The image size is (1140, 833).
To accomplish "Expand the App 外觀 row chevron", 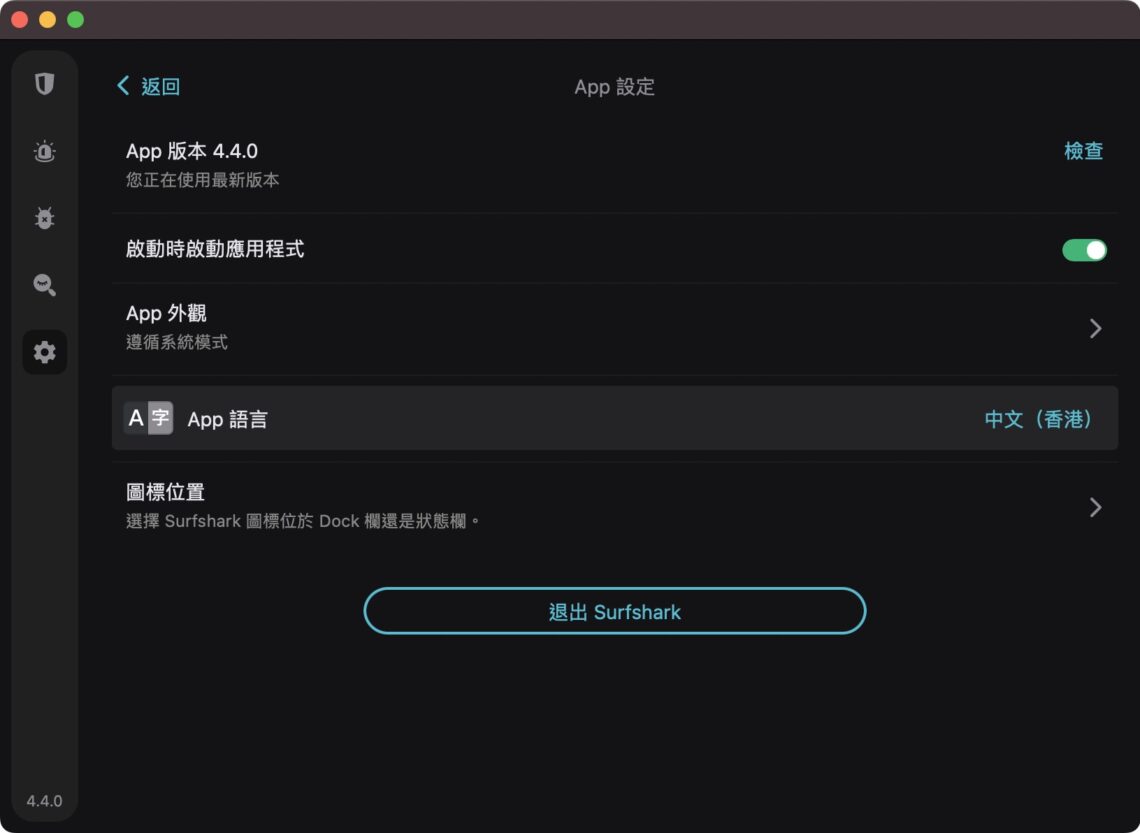I will [1094, 328].
